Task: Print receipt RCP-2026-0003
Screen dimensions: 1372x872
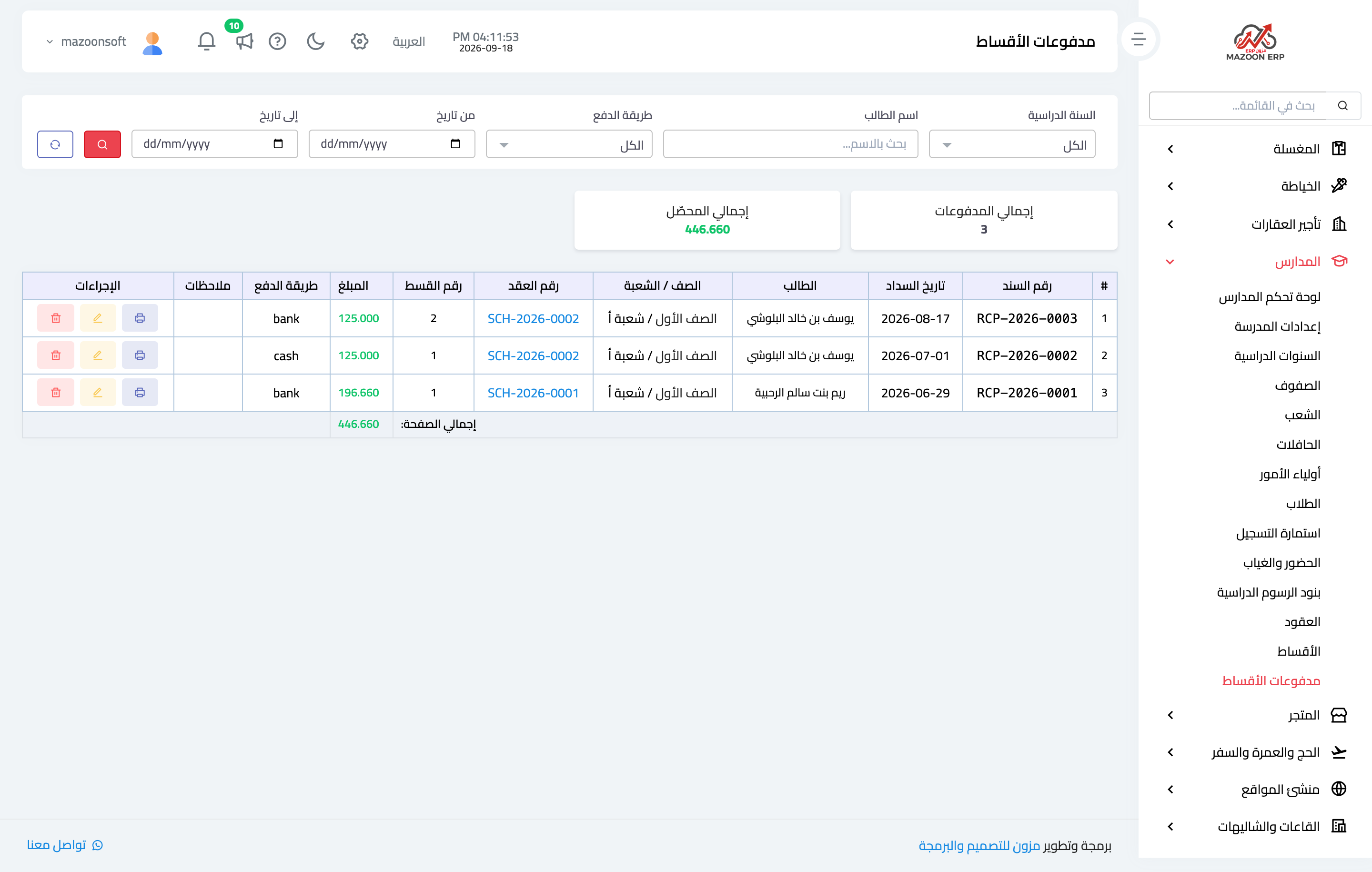Action: (140, 318)
